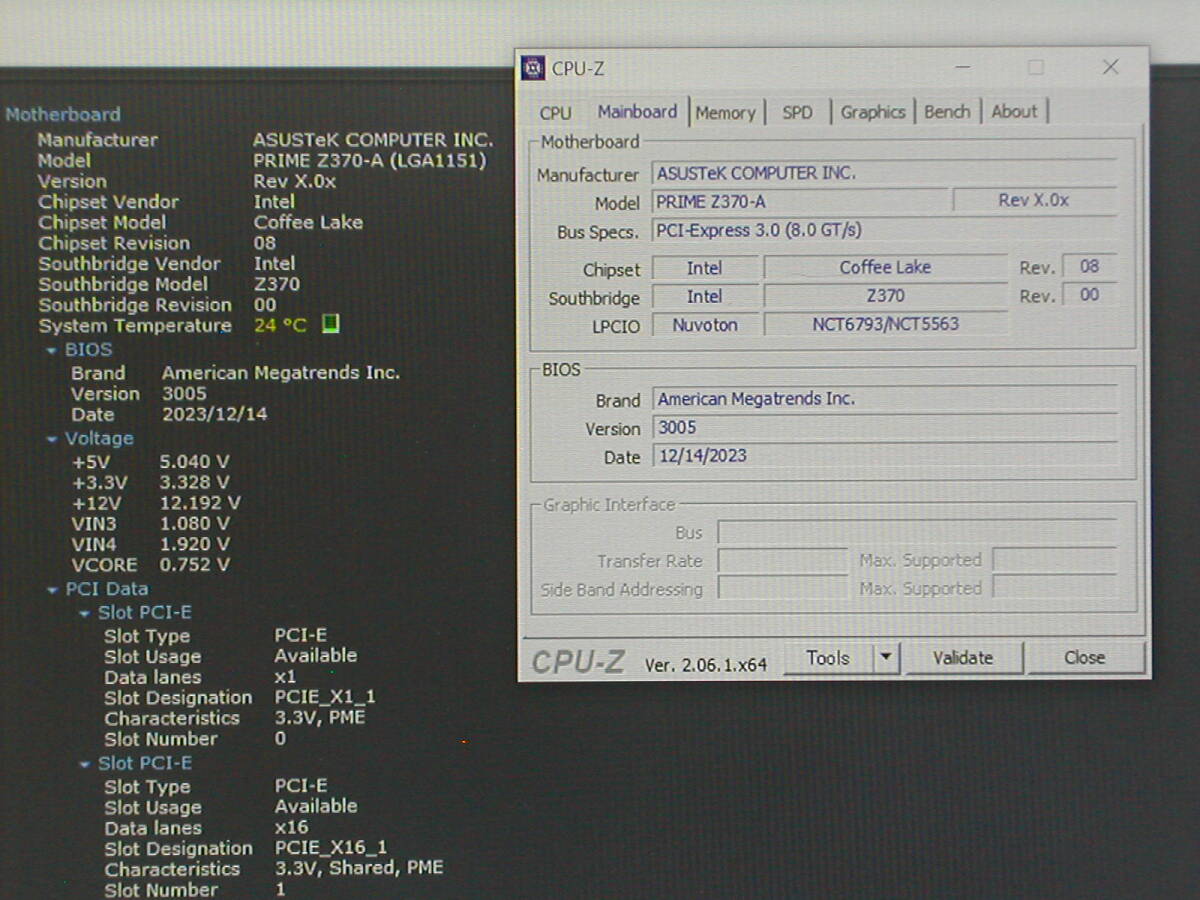This screenshot has width=1200, height=900.
Task: Select the Mainboard tab
Action: (637, 112)
